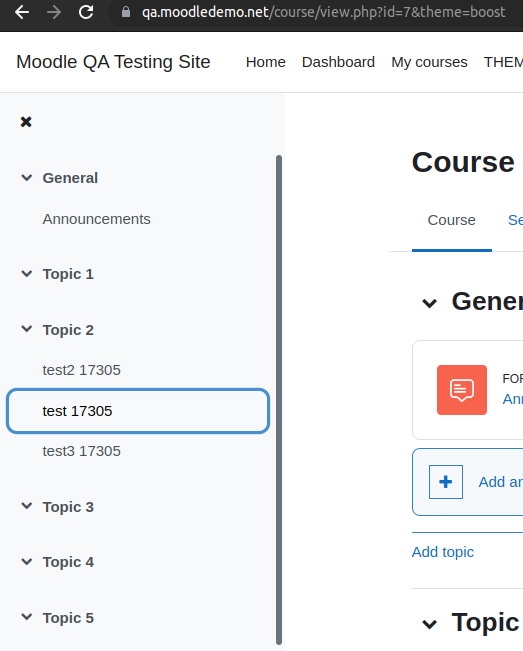
Task: Collapse Topic 2 in course index
Action: click(x=27, y=329)
